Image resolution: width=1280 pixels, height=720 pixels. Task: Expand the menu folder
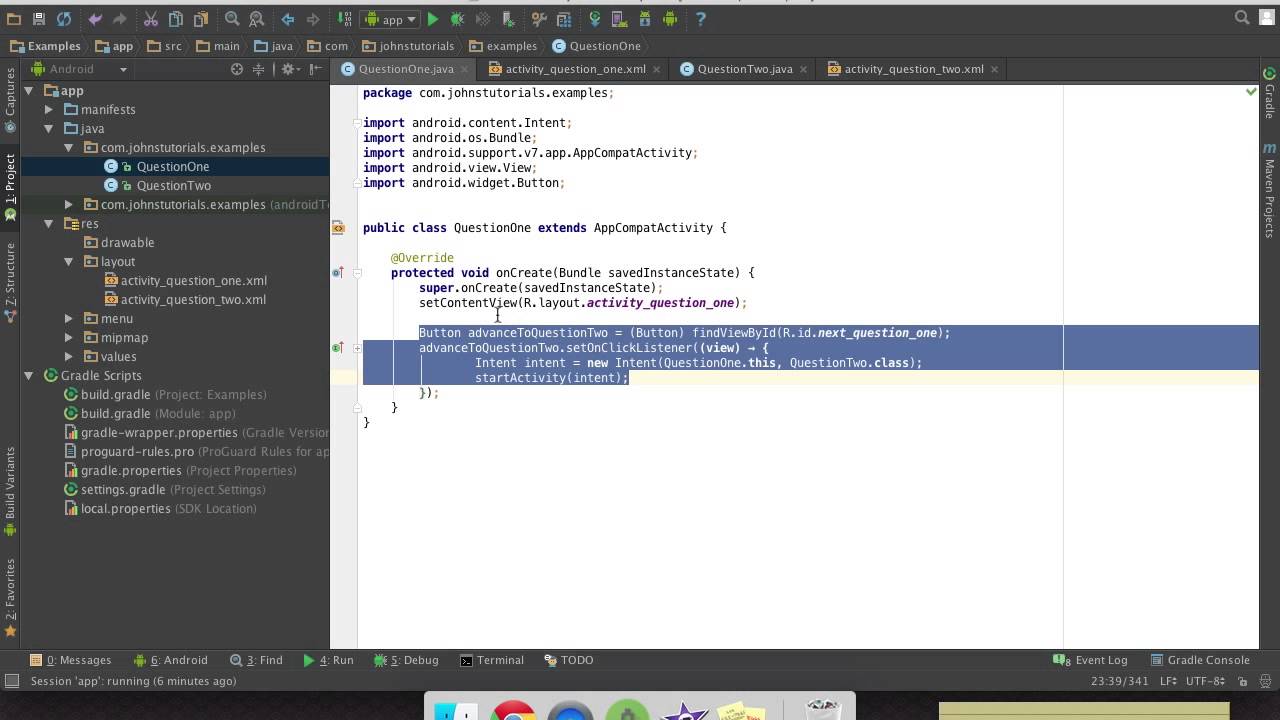pos(68,318)
